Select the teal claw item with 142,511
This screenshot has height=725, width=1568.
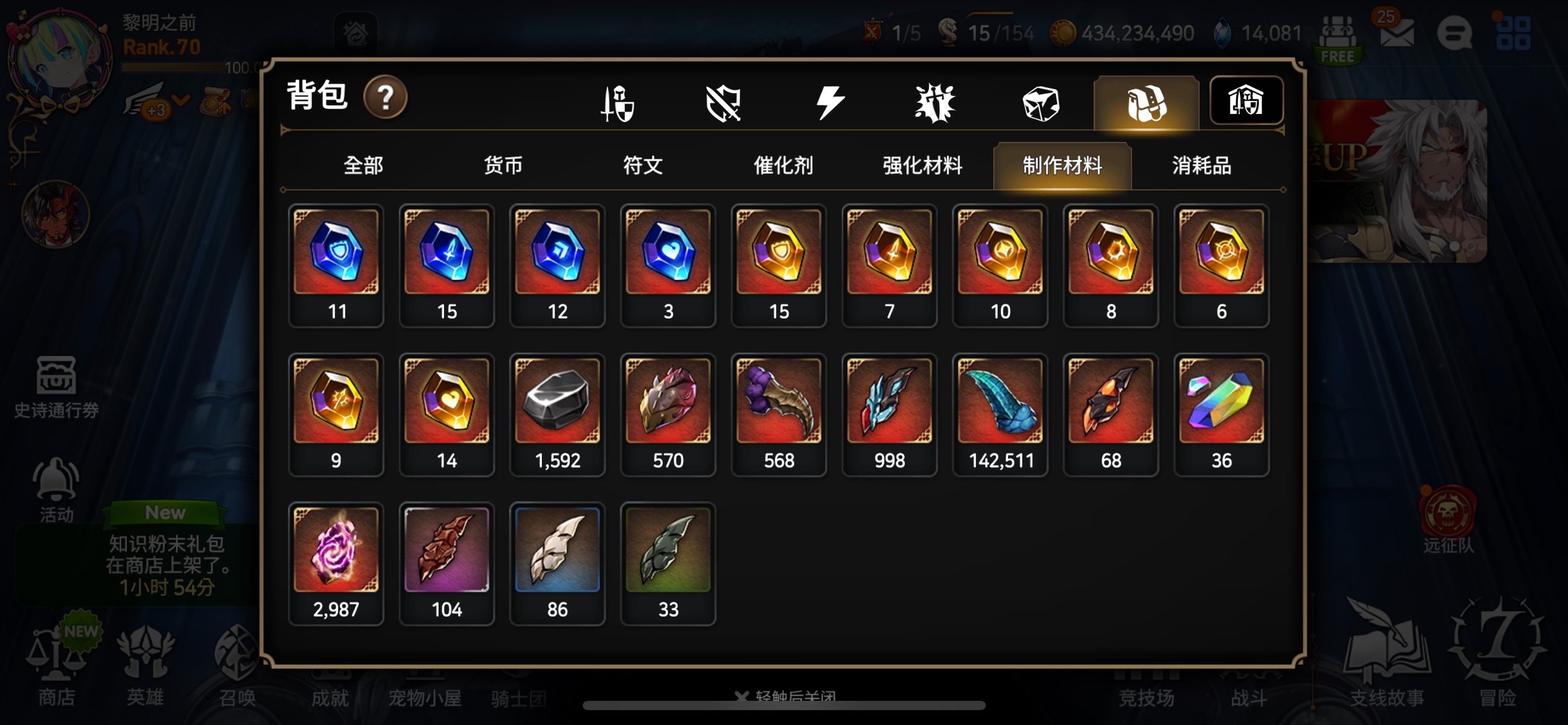coord(1000,415)
